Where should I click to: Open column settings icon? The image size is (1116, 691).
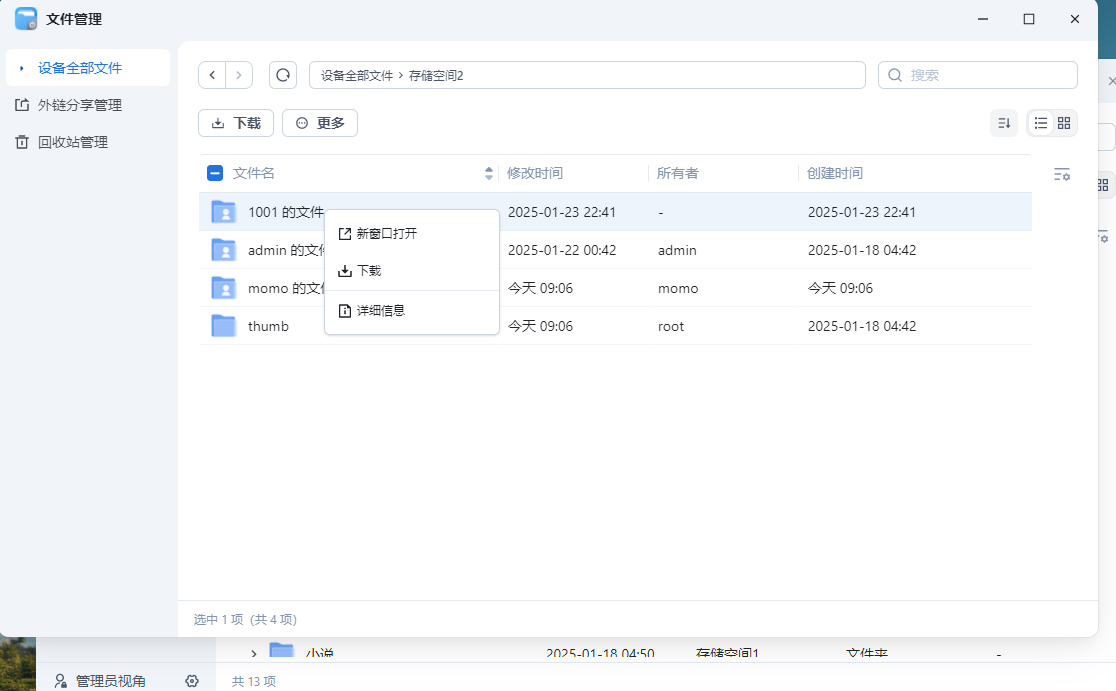pyautogui.click(x=1061, y=174)
